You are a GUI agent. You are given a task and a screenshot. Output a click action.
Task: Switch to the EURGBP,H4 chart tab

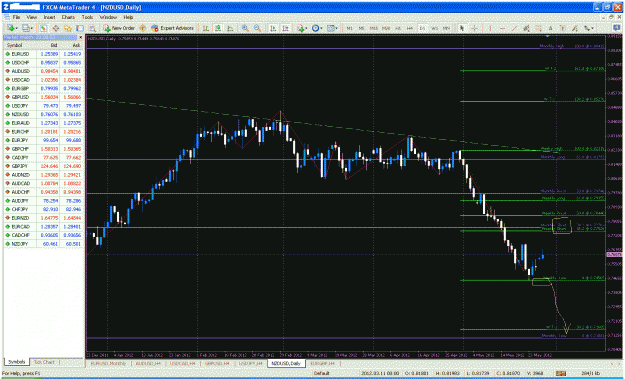tap(322, 363)
